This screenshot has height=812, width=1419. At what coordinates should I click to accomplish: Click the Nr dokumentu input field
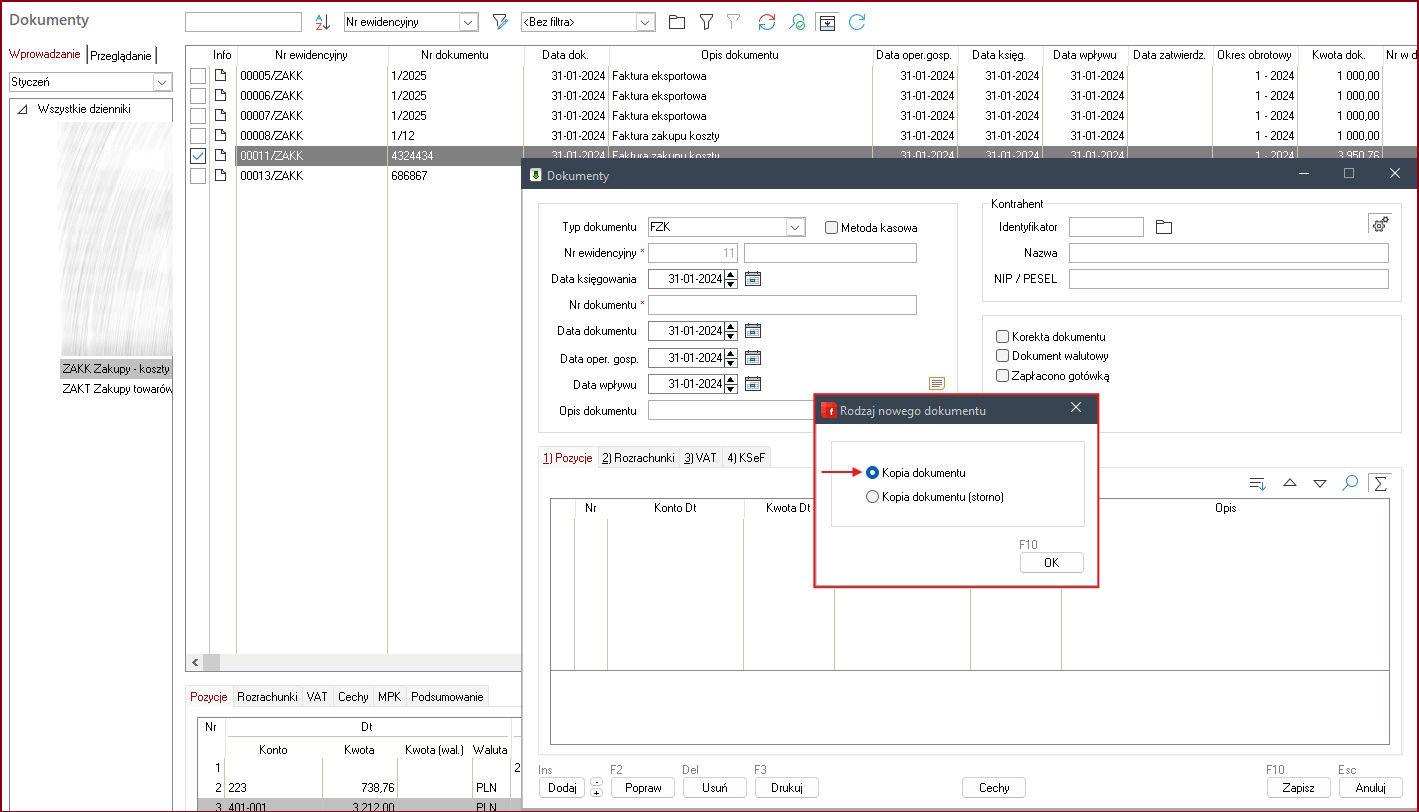[782, 305]
